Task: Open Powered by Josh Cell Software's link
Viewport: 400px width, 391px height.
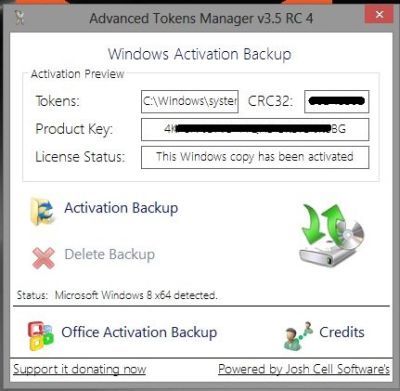Action: [304, 369]
